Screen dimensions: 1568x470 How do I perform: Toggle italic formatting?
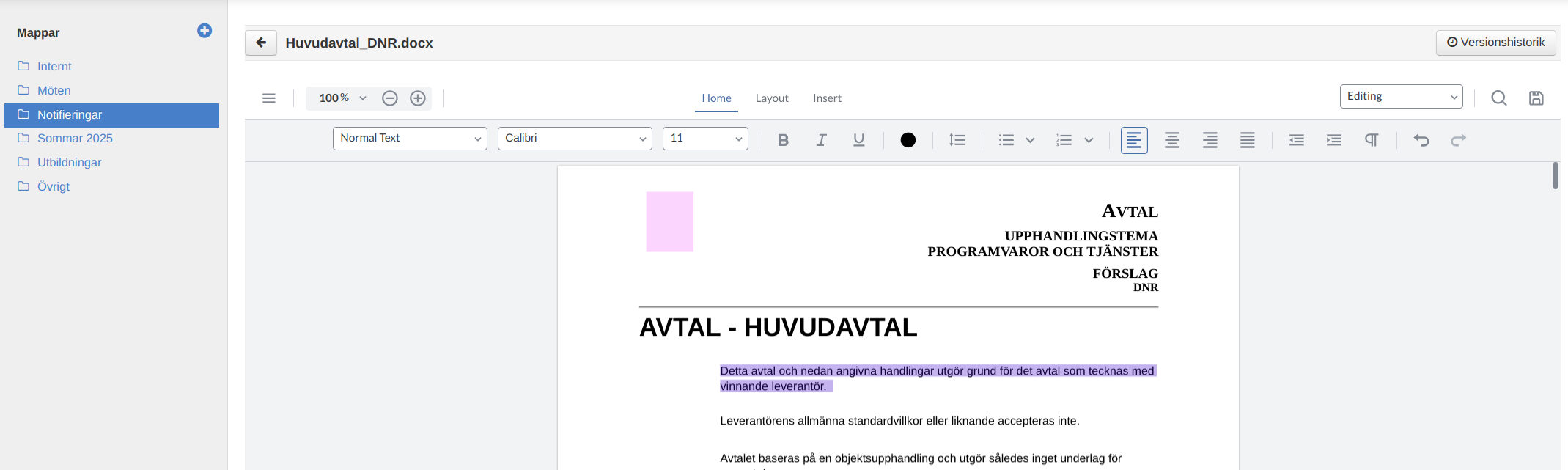821,140
